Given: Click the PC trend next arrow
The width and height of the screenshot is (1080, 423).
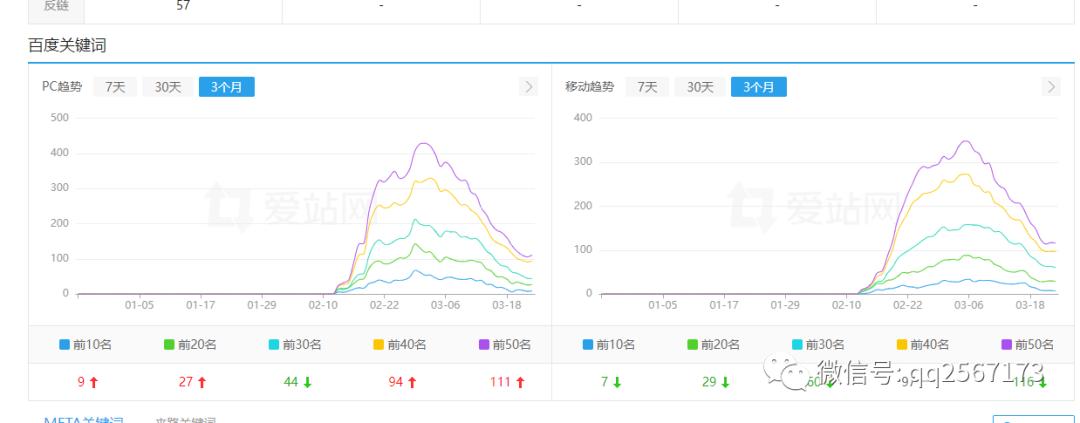Looking at the screenshot, I should [x=529, y=87].
